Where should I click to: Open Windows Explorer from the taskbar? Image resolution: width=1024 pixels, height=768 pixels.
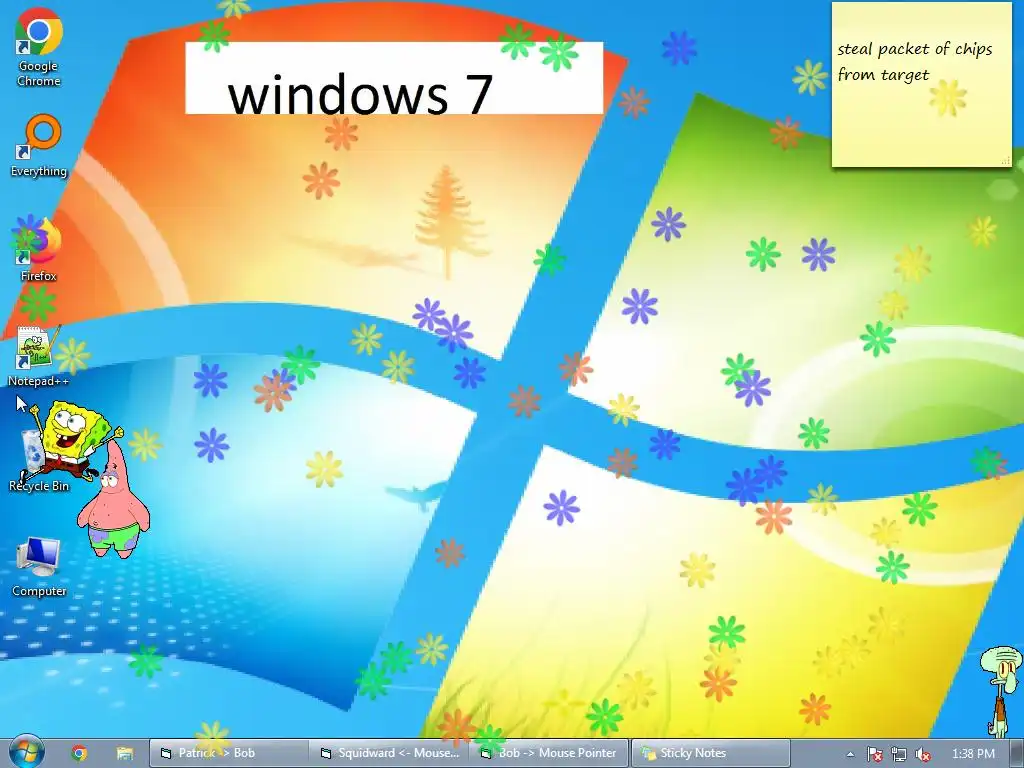[125, 753]
